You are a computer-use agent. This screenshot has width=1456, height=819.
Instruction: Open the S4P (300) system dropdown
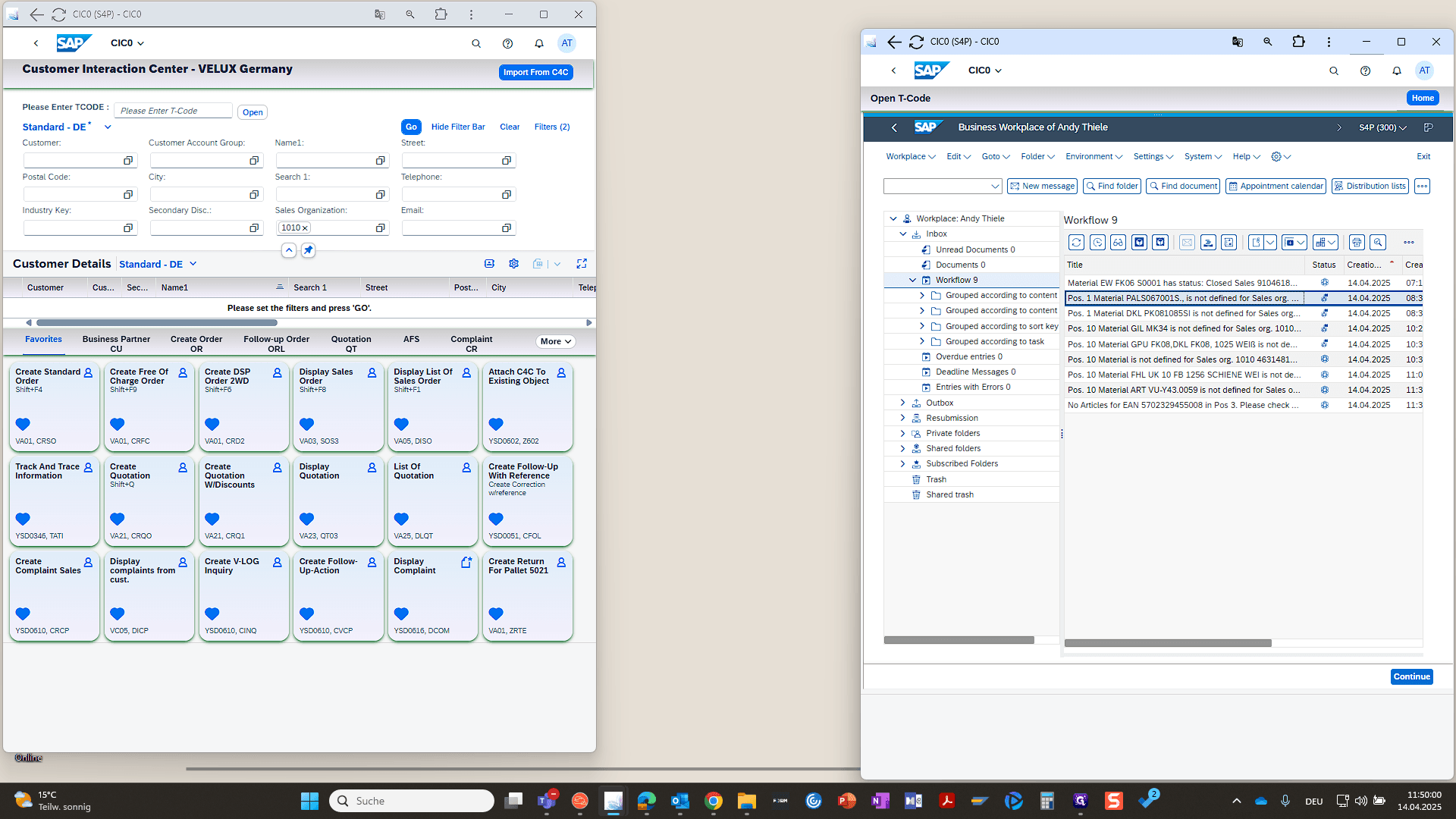click(1382, 127)
